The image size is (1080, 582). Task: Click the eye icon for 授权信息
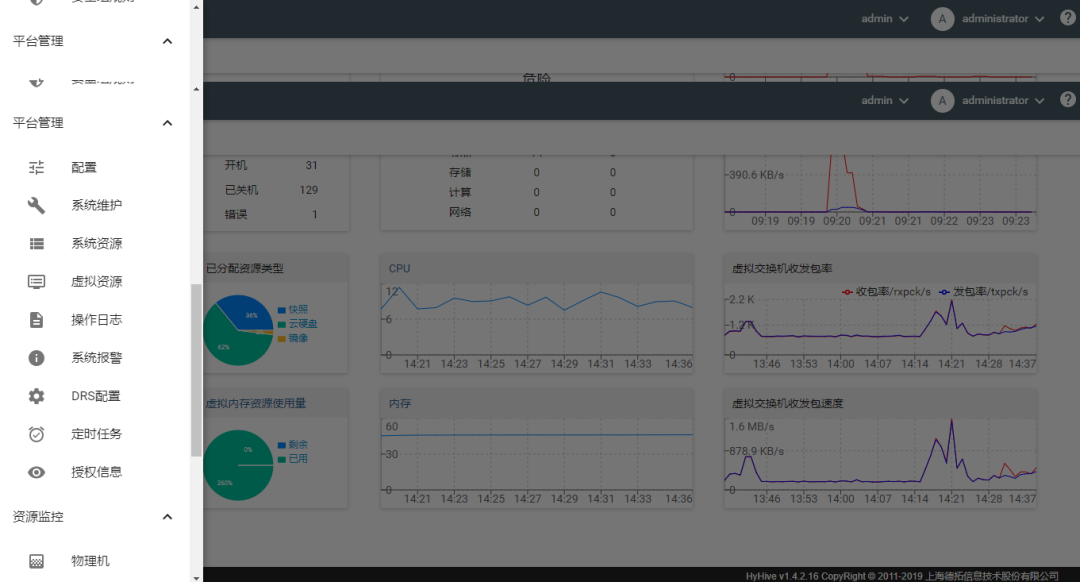(37, 472)
